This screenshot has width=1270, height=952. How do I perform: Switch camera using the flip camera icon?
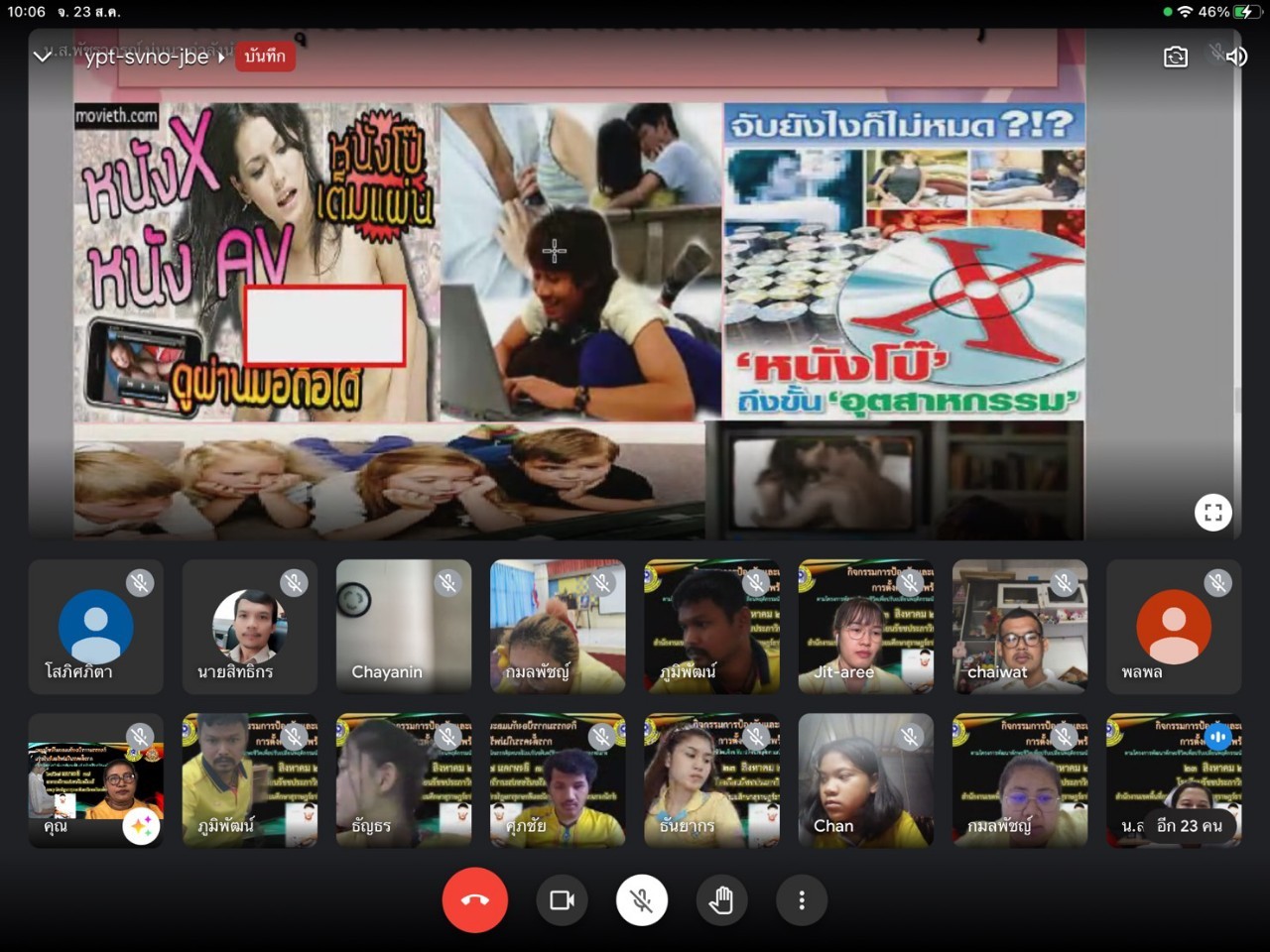[x=1175, y=57]
